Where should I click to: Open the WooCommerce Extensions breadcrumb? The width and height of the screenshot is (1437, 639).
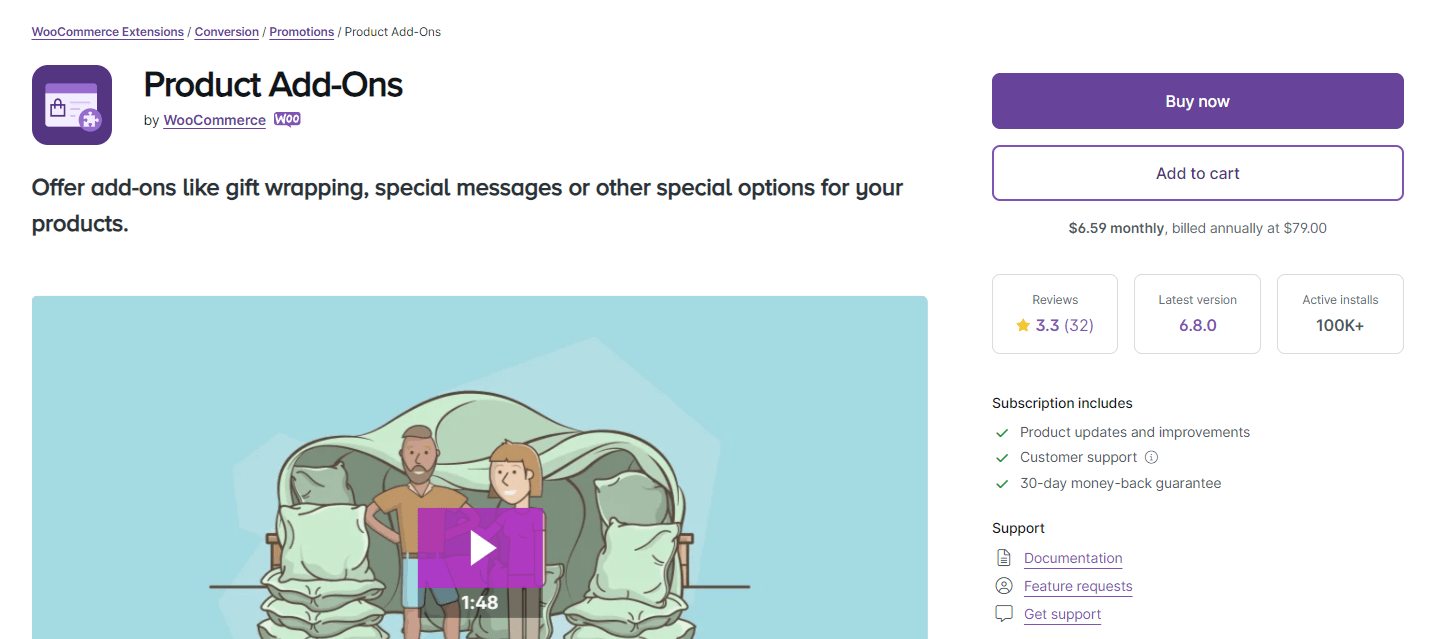[107, 31]
